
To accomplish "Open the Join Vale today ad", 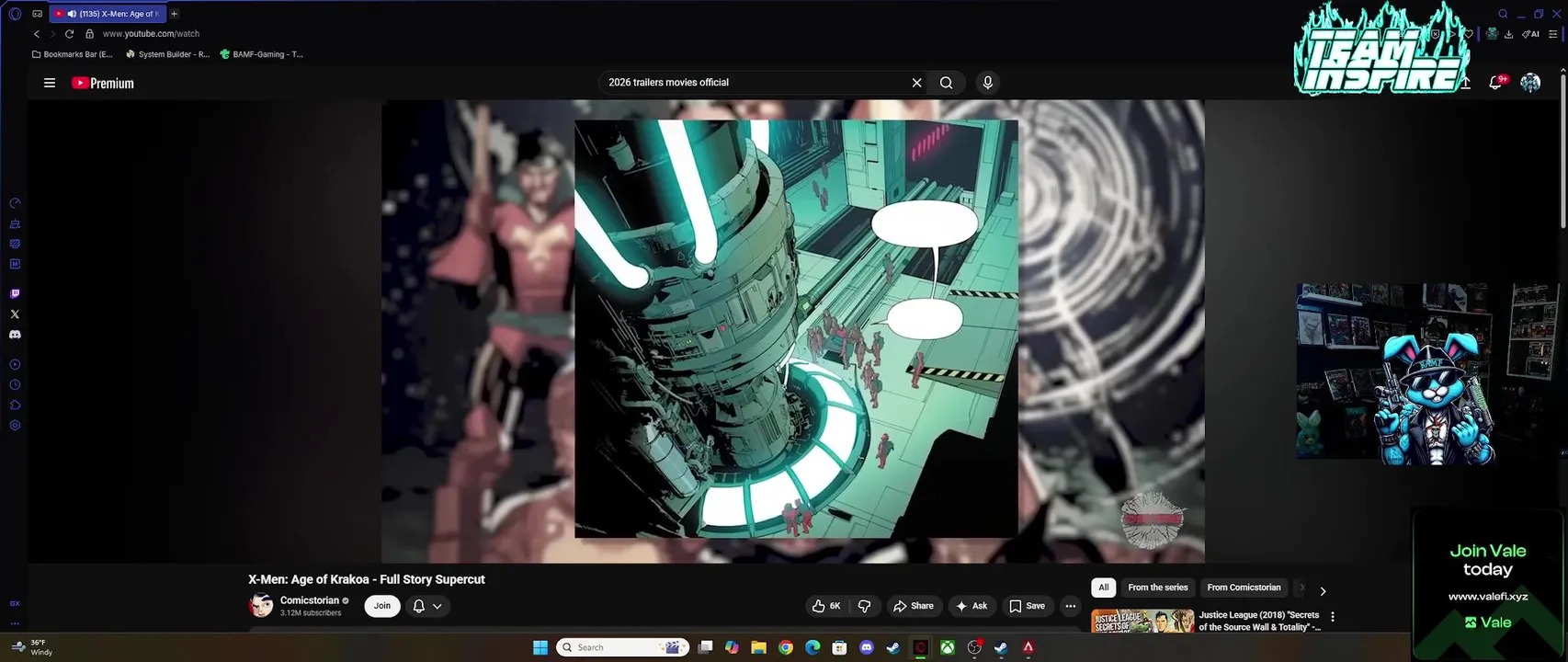I will (1488, 585).
